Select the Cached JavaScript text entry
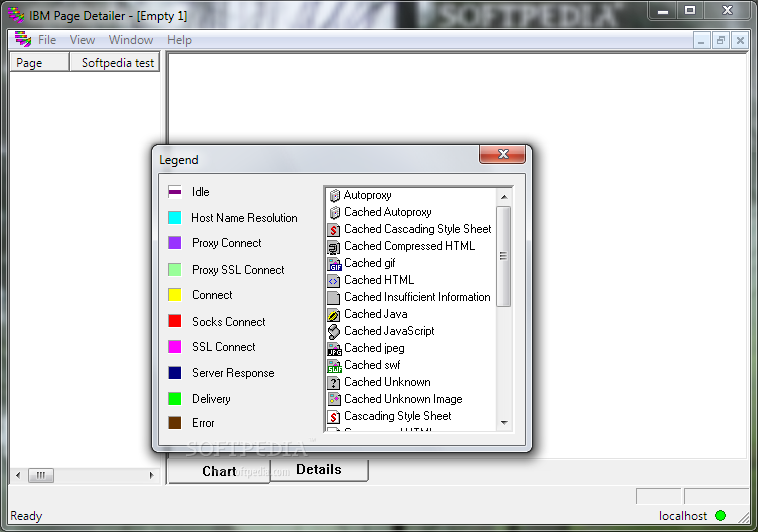The height and width of the screenshot is (532, 758). pyautogui.click(x=389, y=331)
